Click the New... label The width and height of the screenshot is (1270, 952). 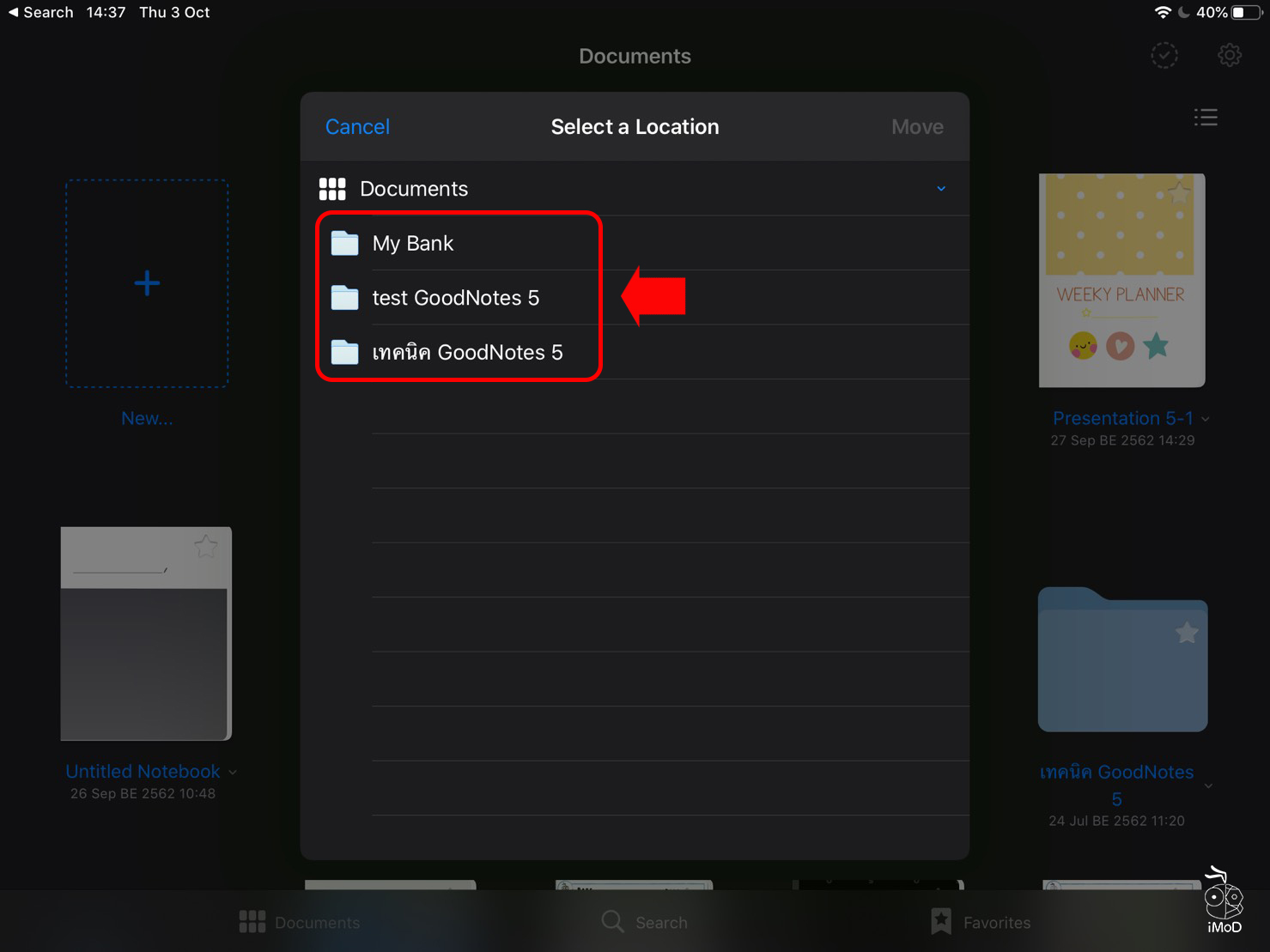[147, 418]
